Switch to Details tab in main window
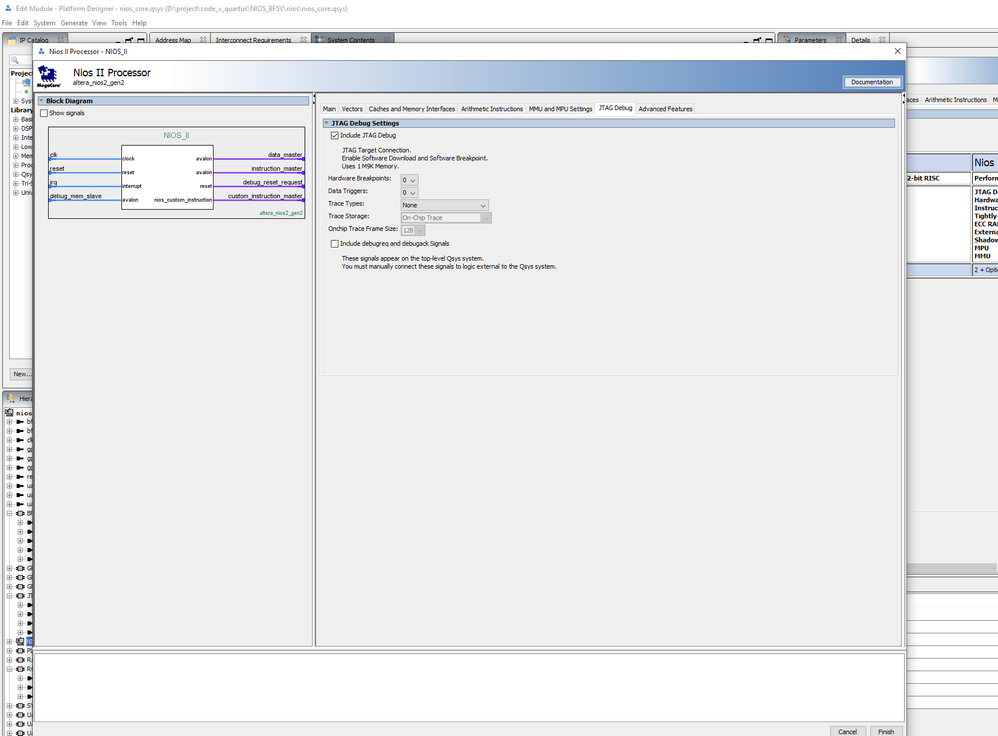 tap(861, 40)
